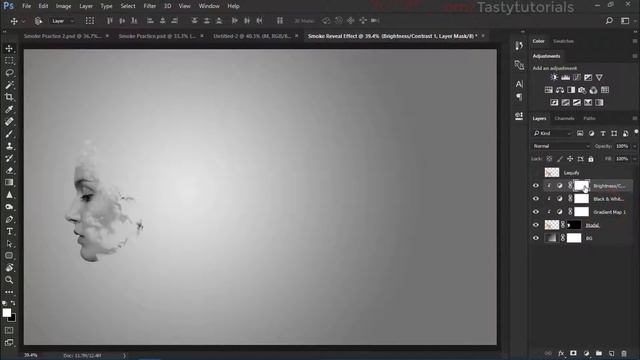The height and width of the screenshot is (360, 640).
Task: Add a Photo Filter adjustment
Action: coord(582,90)
